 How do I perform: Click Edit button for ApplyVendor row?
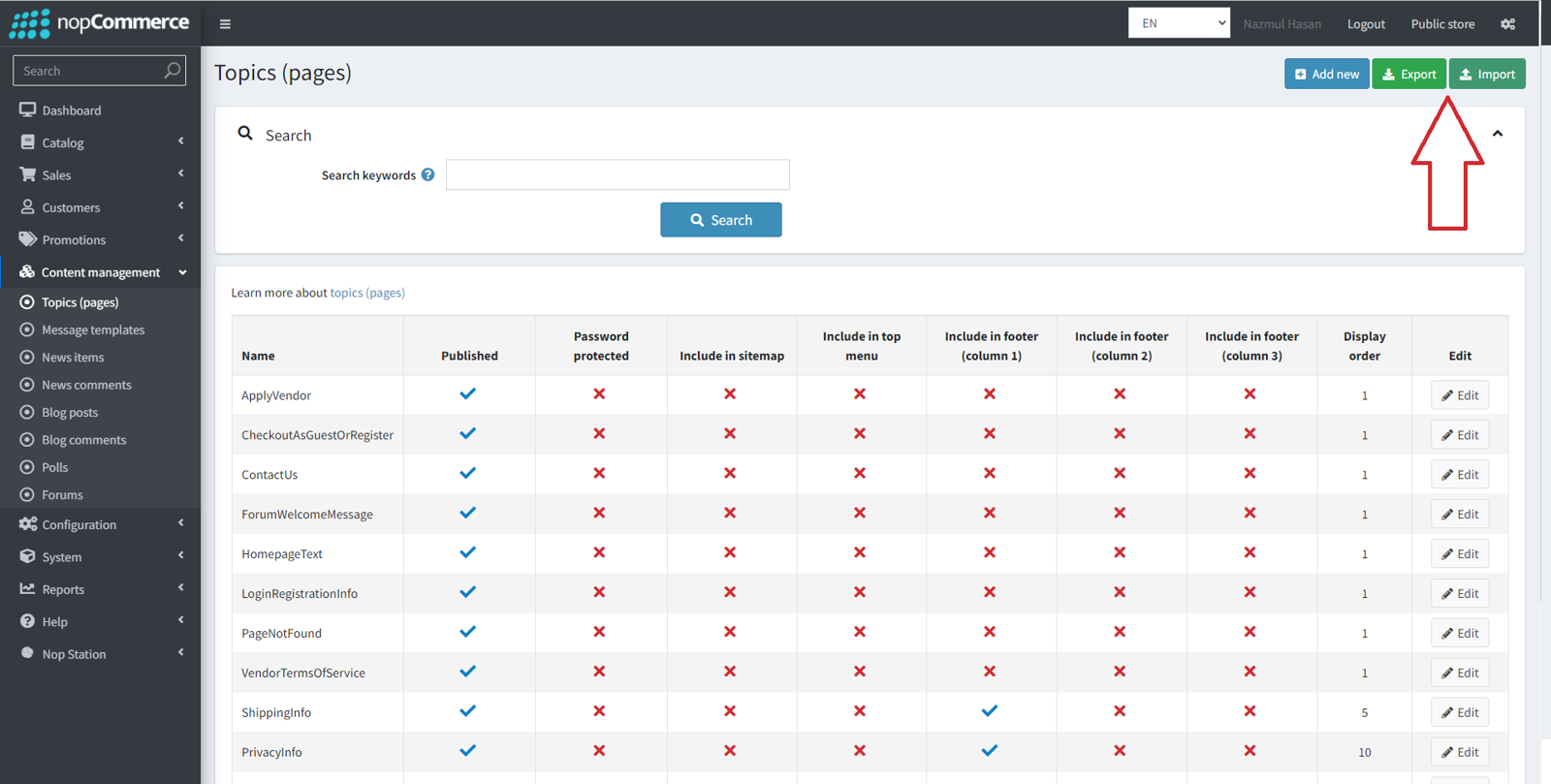1460,395
